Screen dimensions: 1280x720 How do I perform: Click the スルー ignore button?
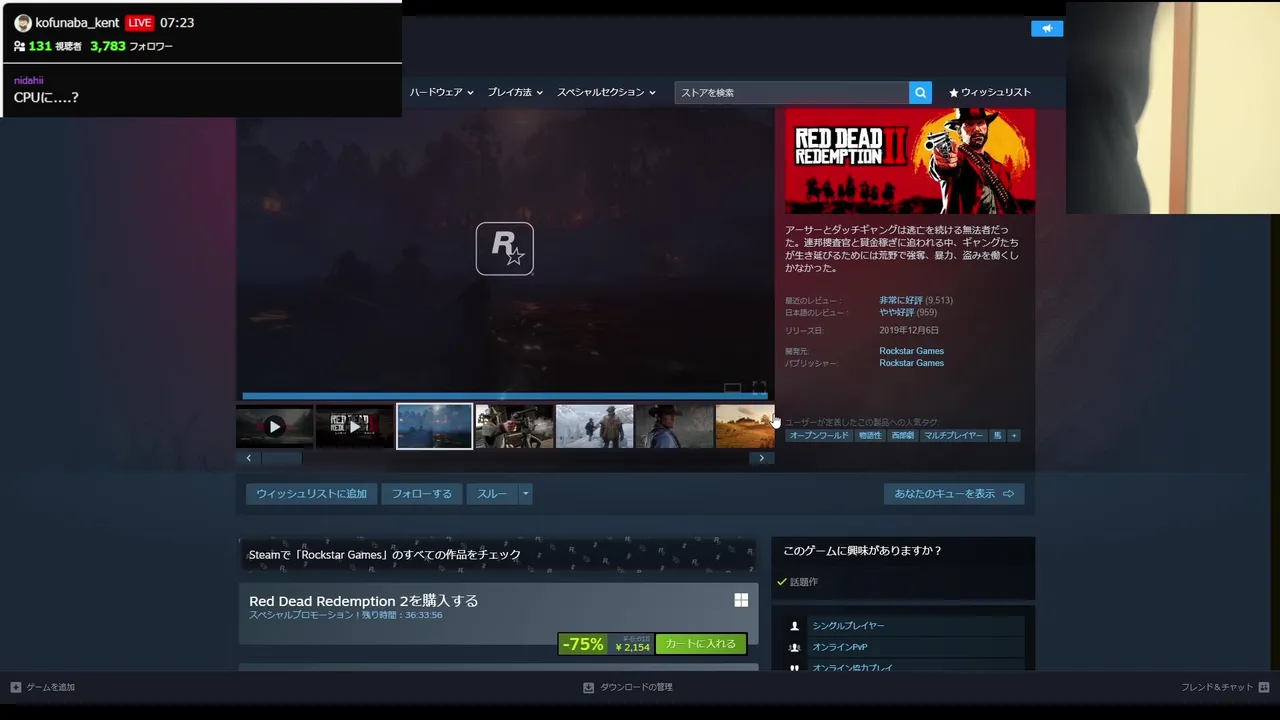pyautogui.click(x=491, y=494)
